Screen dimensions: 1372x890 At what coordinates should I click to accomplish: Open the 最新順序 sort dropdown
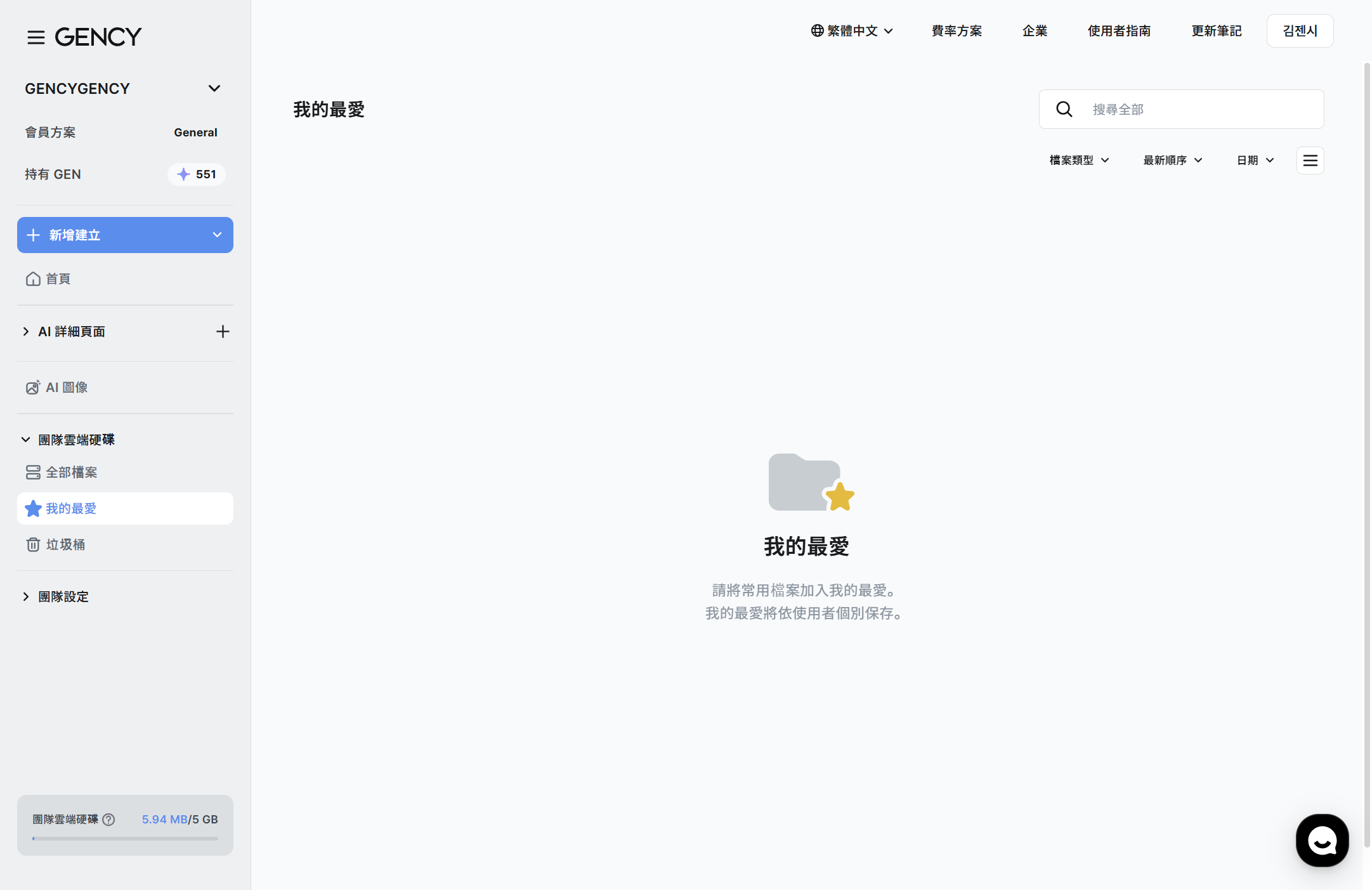(1173, 160)
